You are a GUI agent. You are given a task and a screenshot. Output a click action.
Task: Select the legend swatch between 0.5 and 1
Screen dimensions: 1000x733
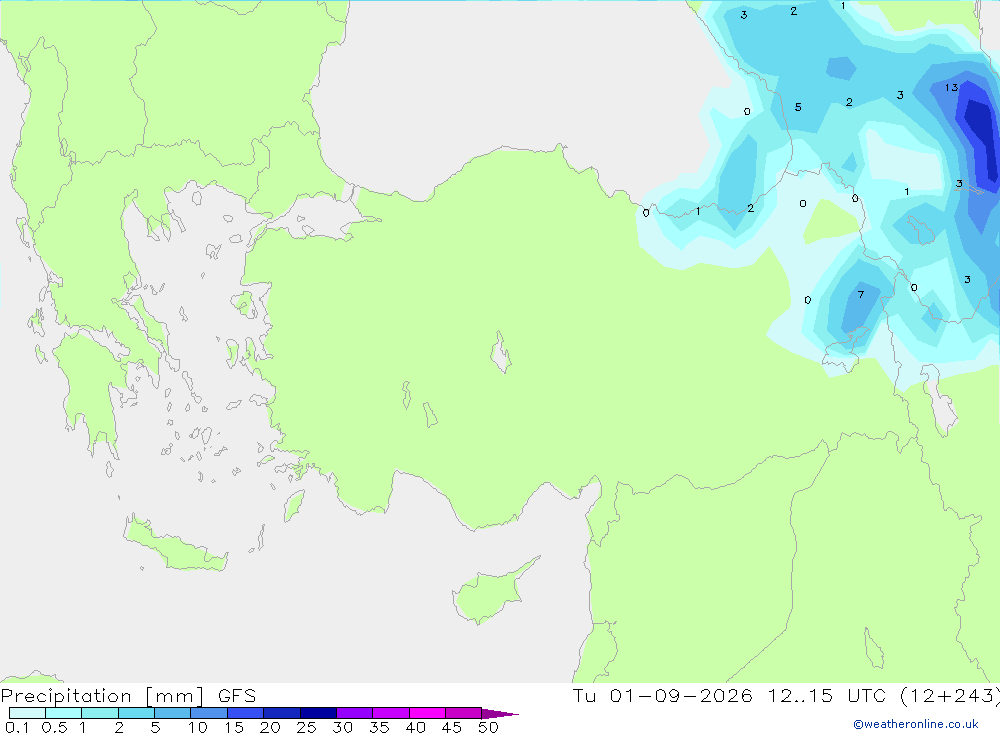pos(64,713)
